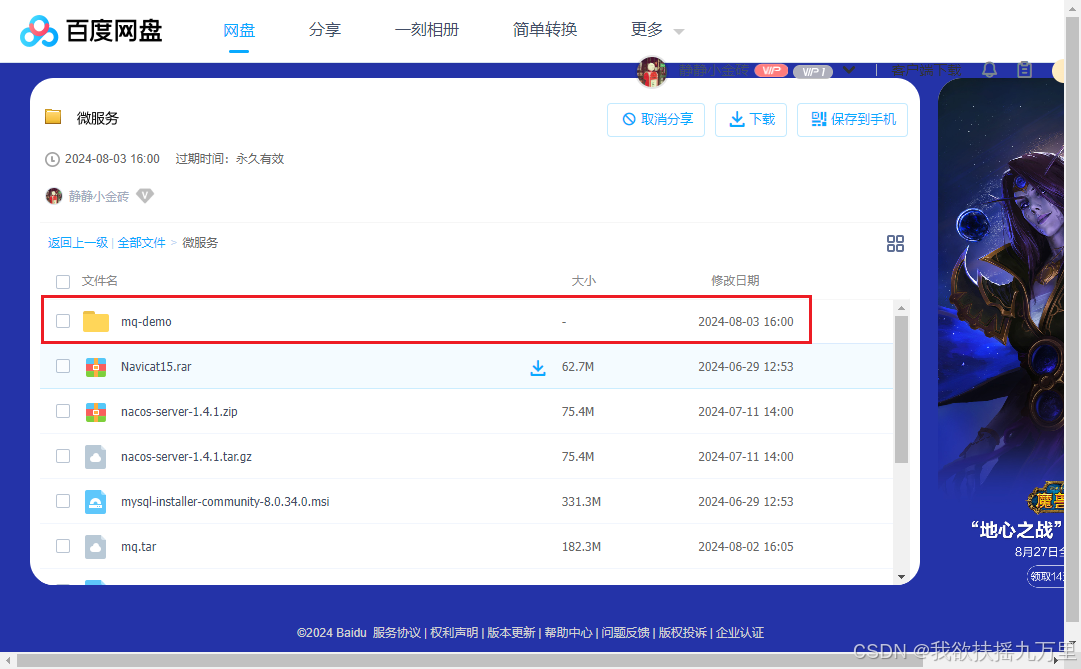Open 权利声明 footer link
The image size is (1081, 669).
point(454,632)
